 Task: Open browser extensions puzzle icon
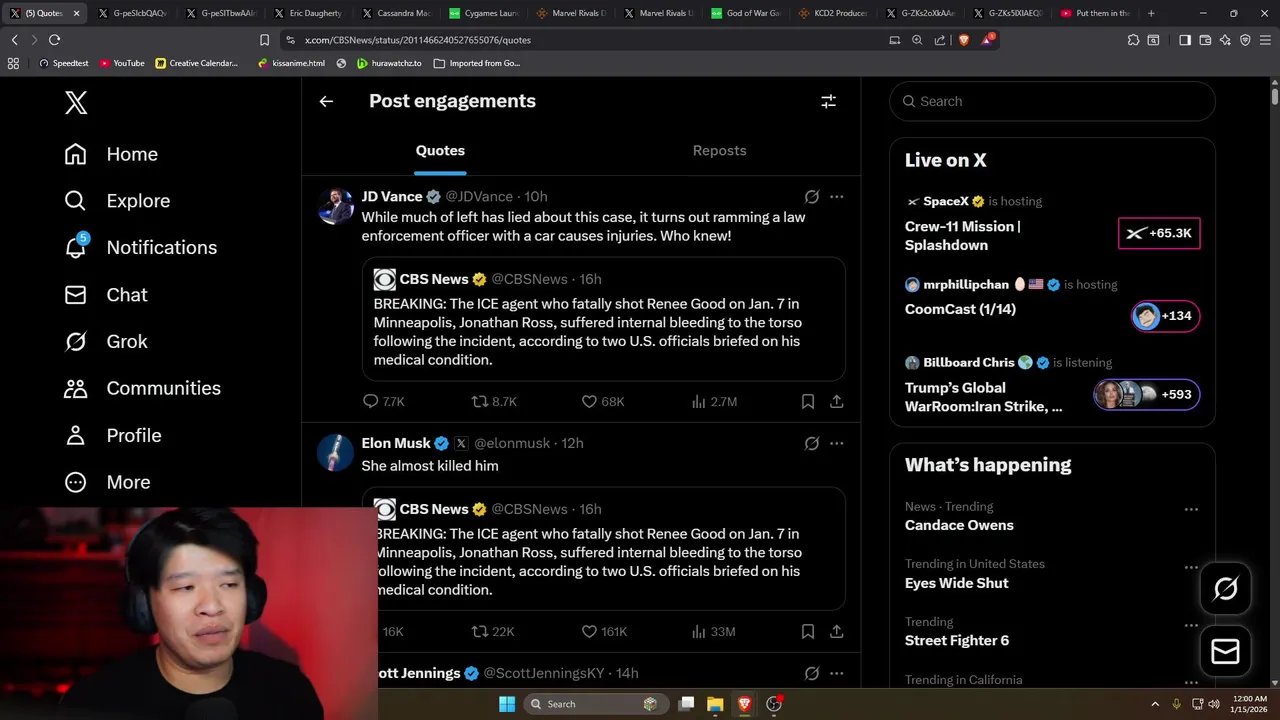pos(1133,40)
